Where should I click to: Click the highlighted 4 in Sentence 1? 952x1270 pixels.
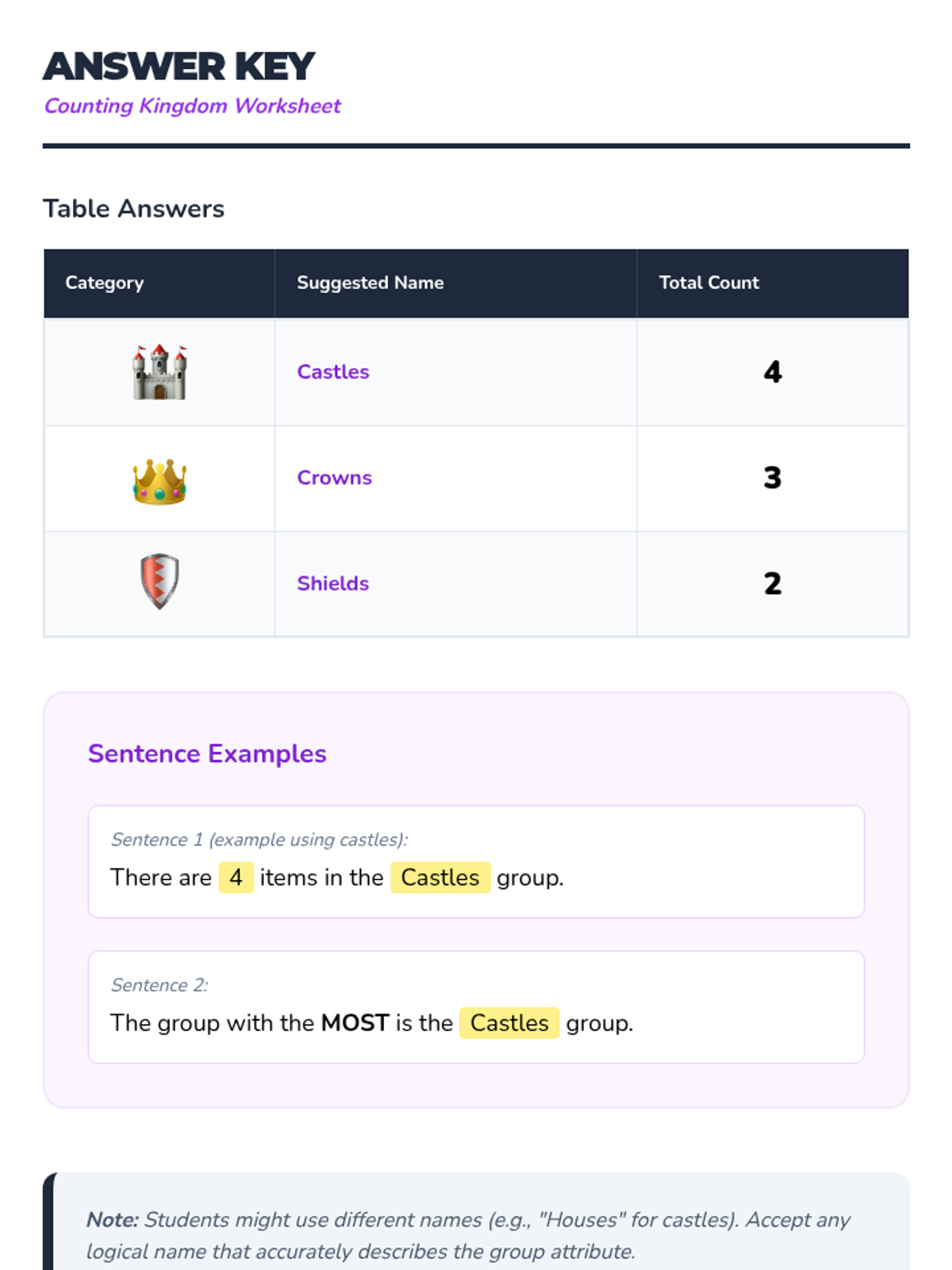(x=236, y=878)
